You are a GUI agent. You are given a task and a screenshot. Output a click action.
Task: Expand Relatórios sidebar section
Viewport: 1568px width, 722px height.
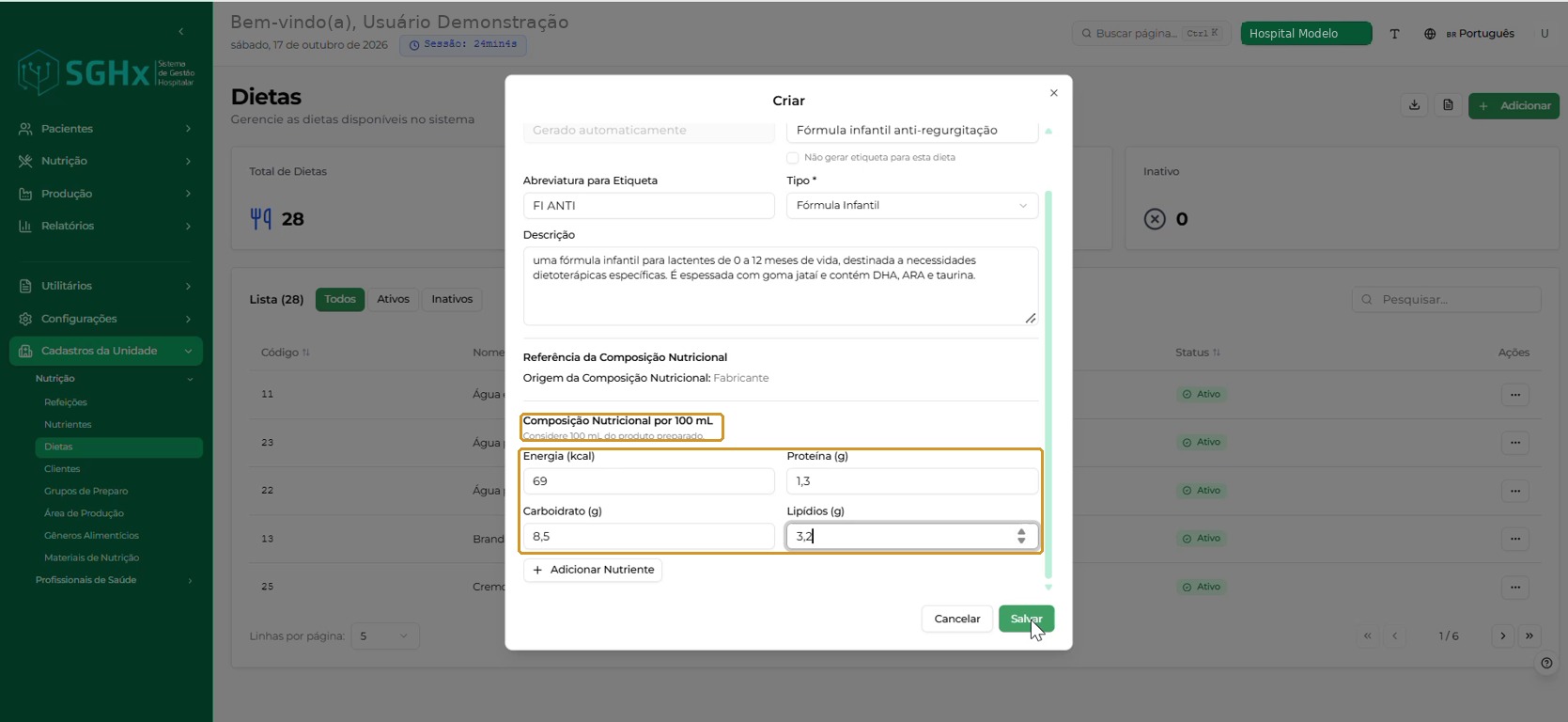(106, 226)
